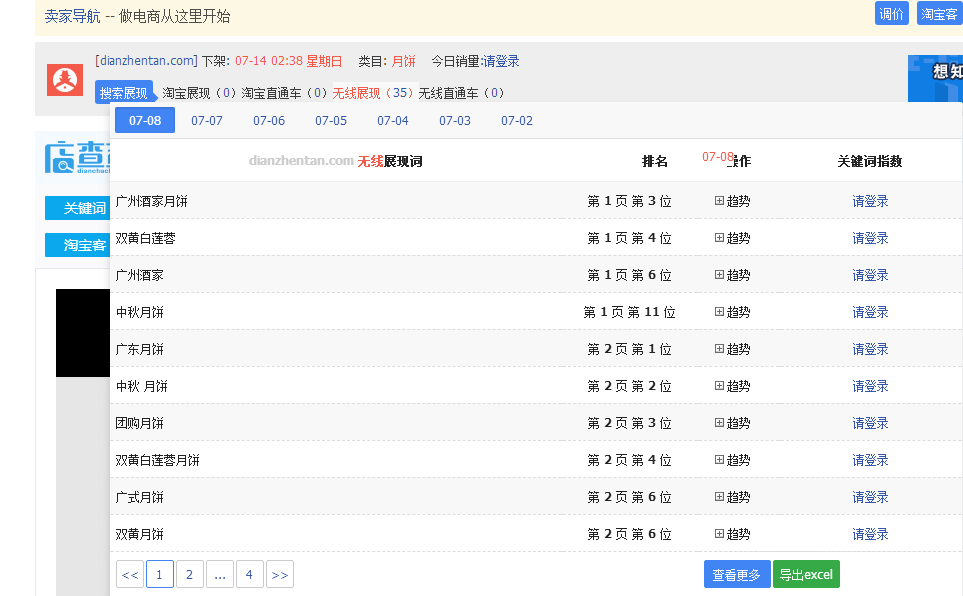Image resolution: width=963 pixels, height=596 pixels.
Task: Click the 搜索展现 button
Action: pos(124,93)
